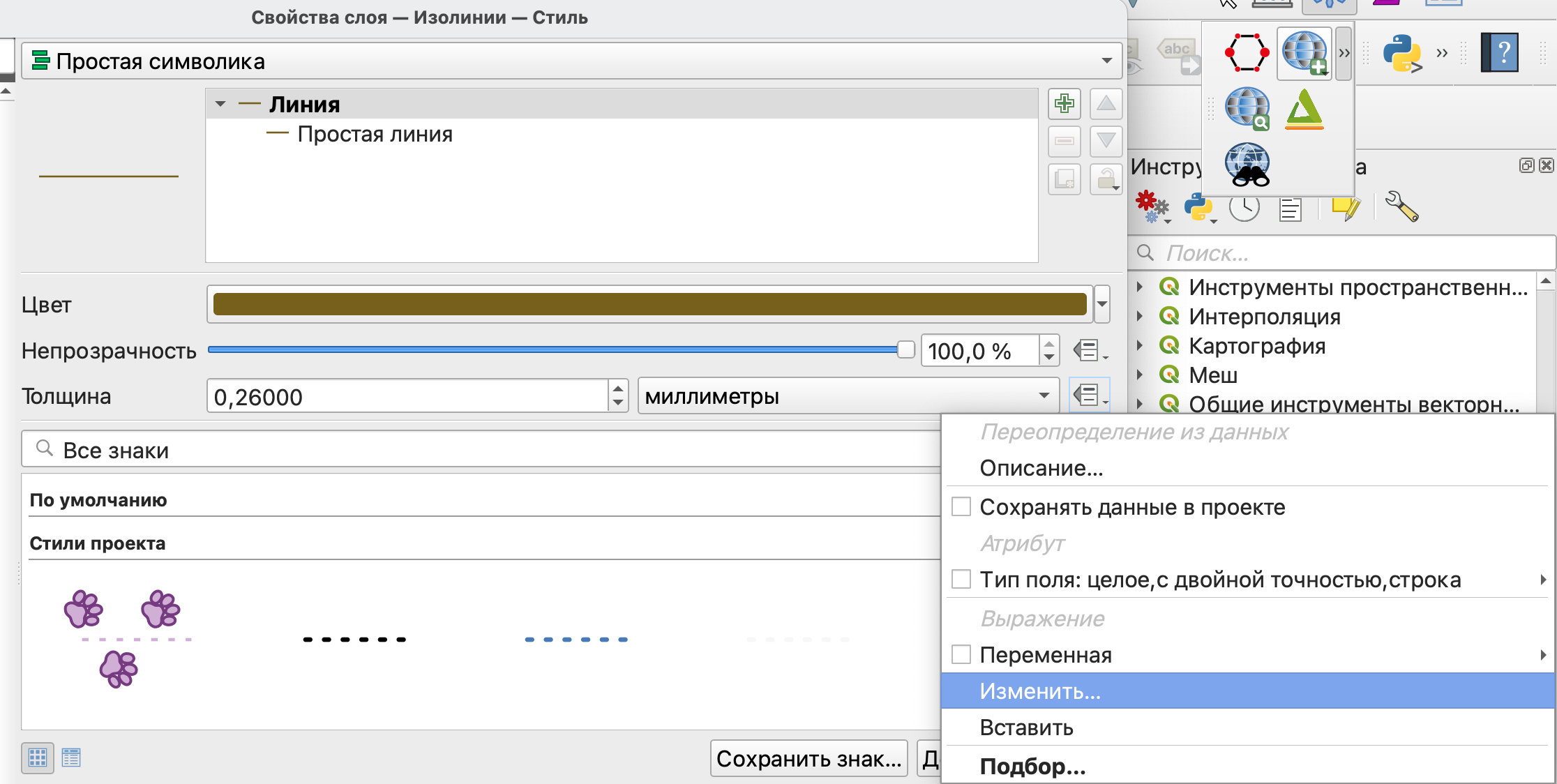Click the 'Сохранить знак...' button
The width and height of the screenshot is (1557, 784).
point(808,758)
